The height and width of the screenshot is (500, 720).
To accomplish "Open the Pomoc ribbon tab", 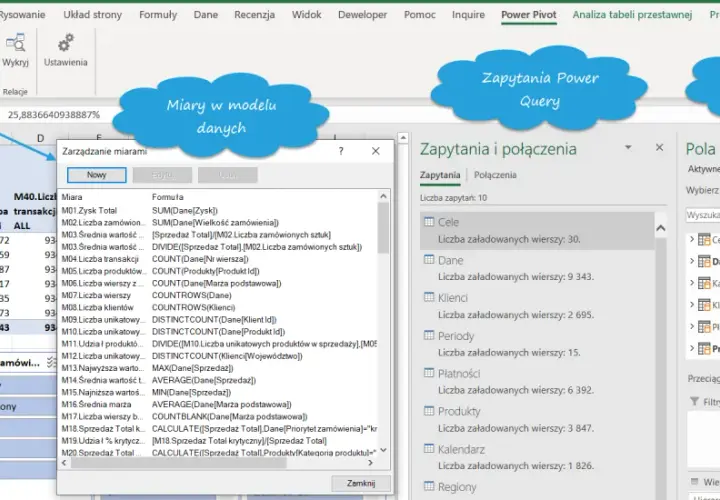I will 420,15.
